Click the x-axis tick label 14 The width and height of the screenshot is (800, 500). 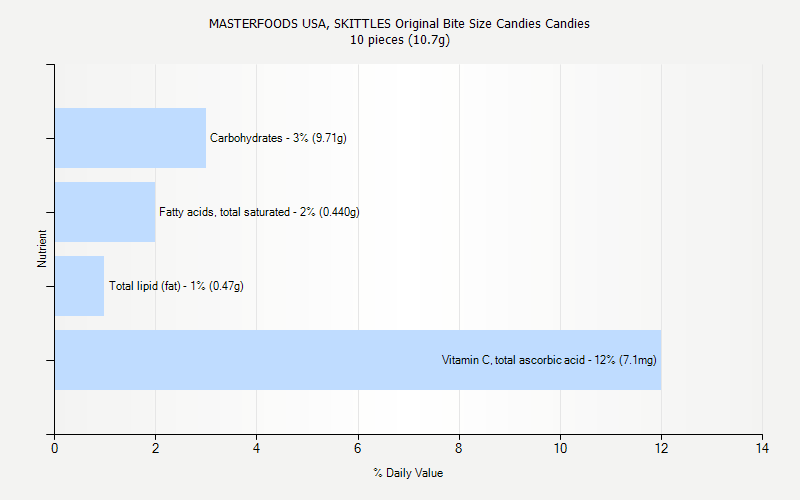(x=762, y=448)
